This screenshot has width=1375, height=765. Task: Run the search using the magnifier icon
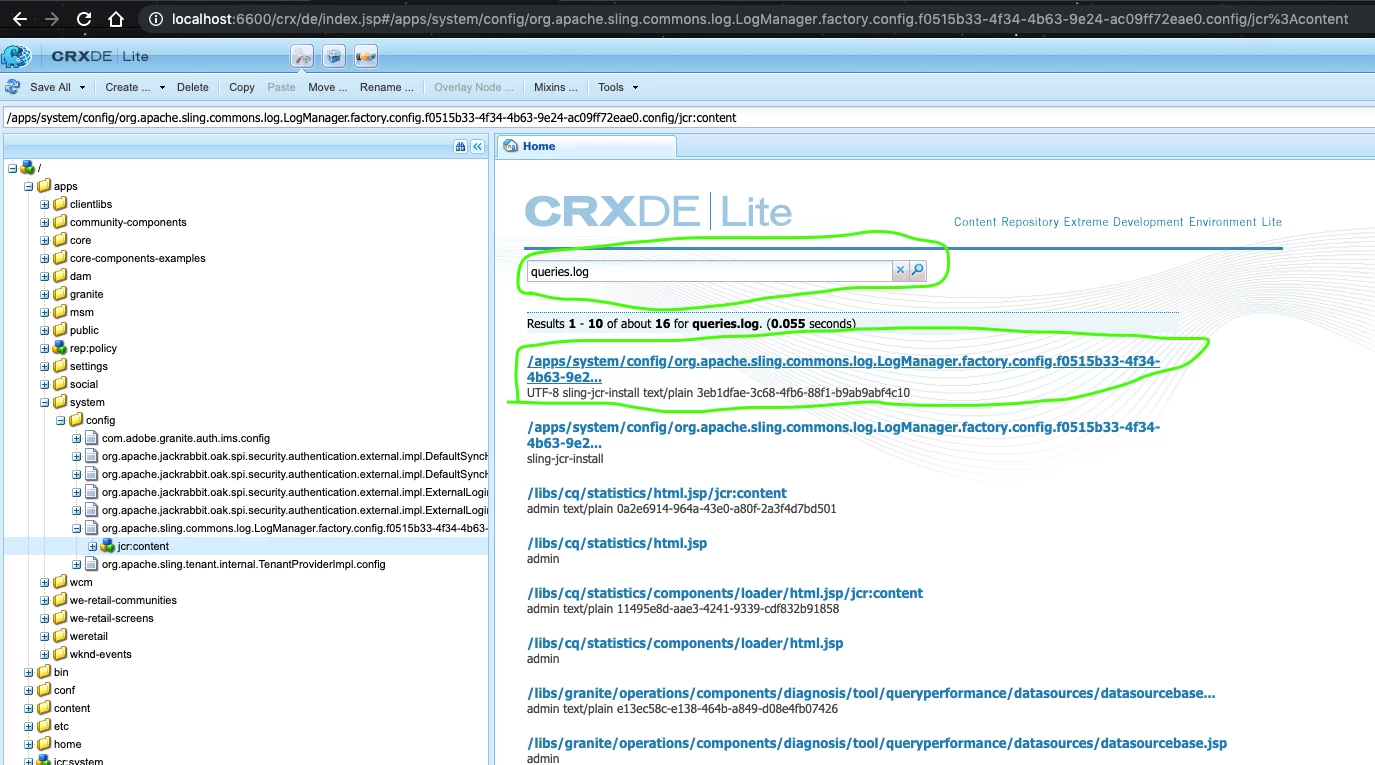pos(918,271)
